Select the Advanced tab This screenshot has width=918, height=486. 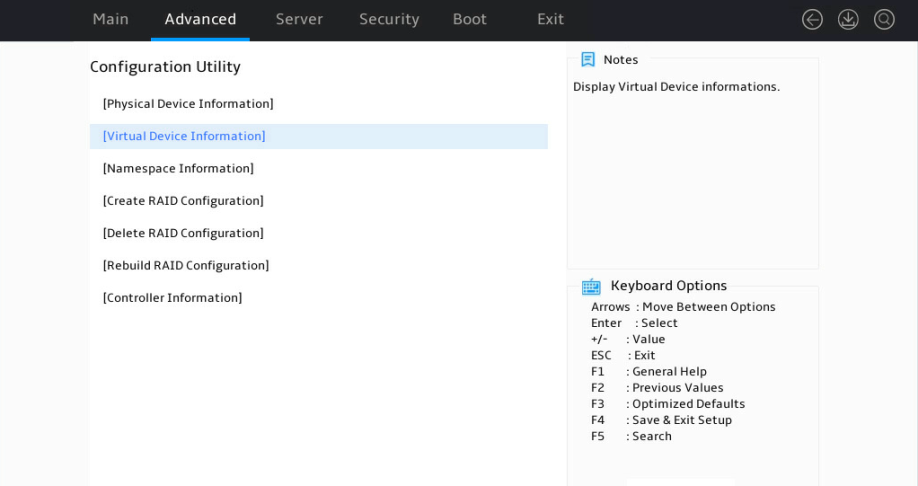pos(200,19)
